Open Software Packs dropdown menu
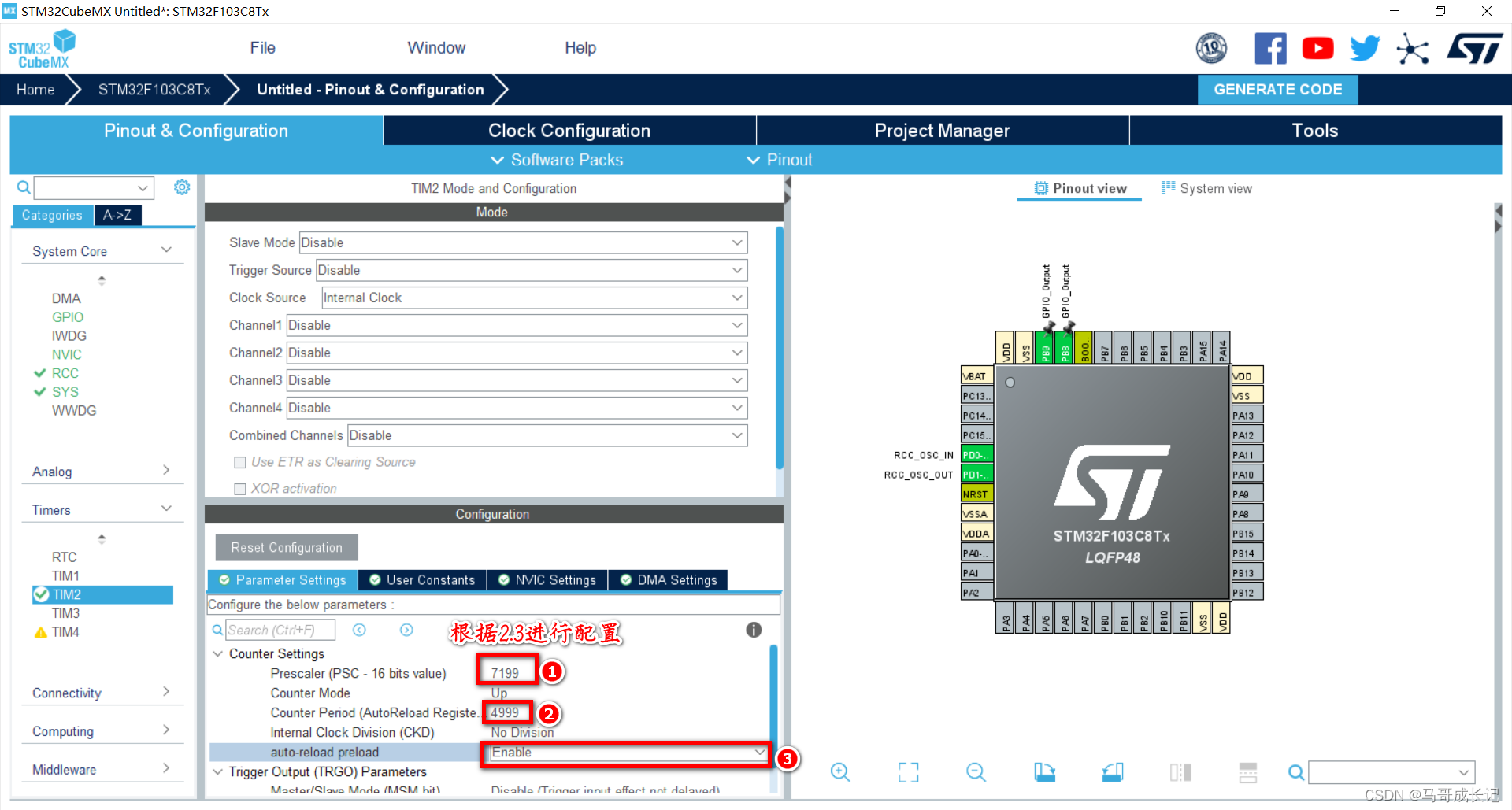The image size is (1512, 810). coord(557,161)
